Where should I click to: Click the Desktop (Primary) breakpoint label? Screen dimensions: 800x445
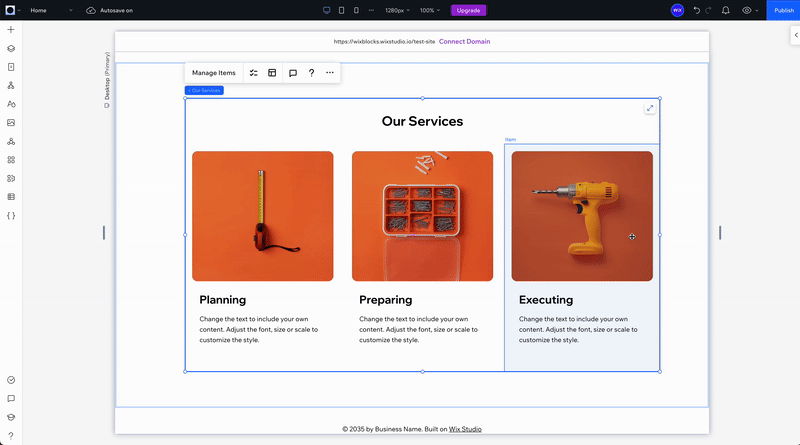point(107,80)
